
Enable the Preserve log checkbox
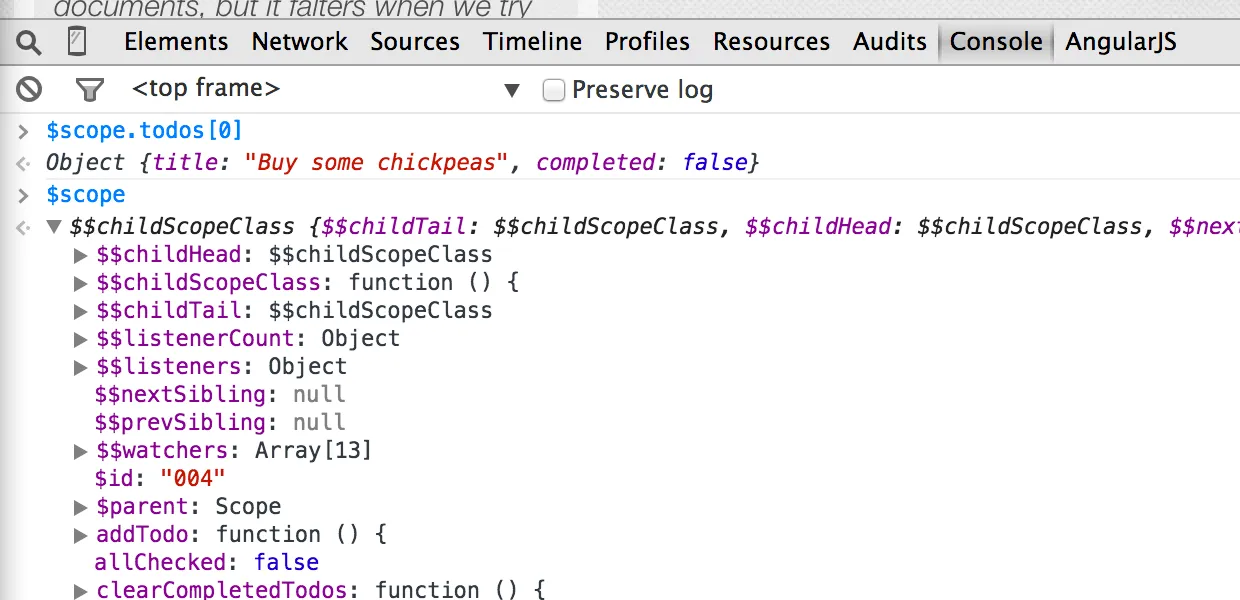[x=554, y=90]
